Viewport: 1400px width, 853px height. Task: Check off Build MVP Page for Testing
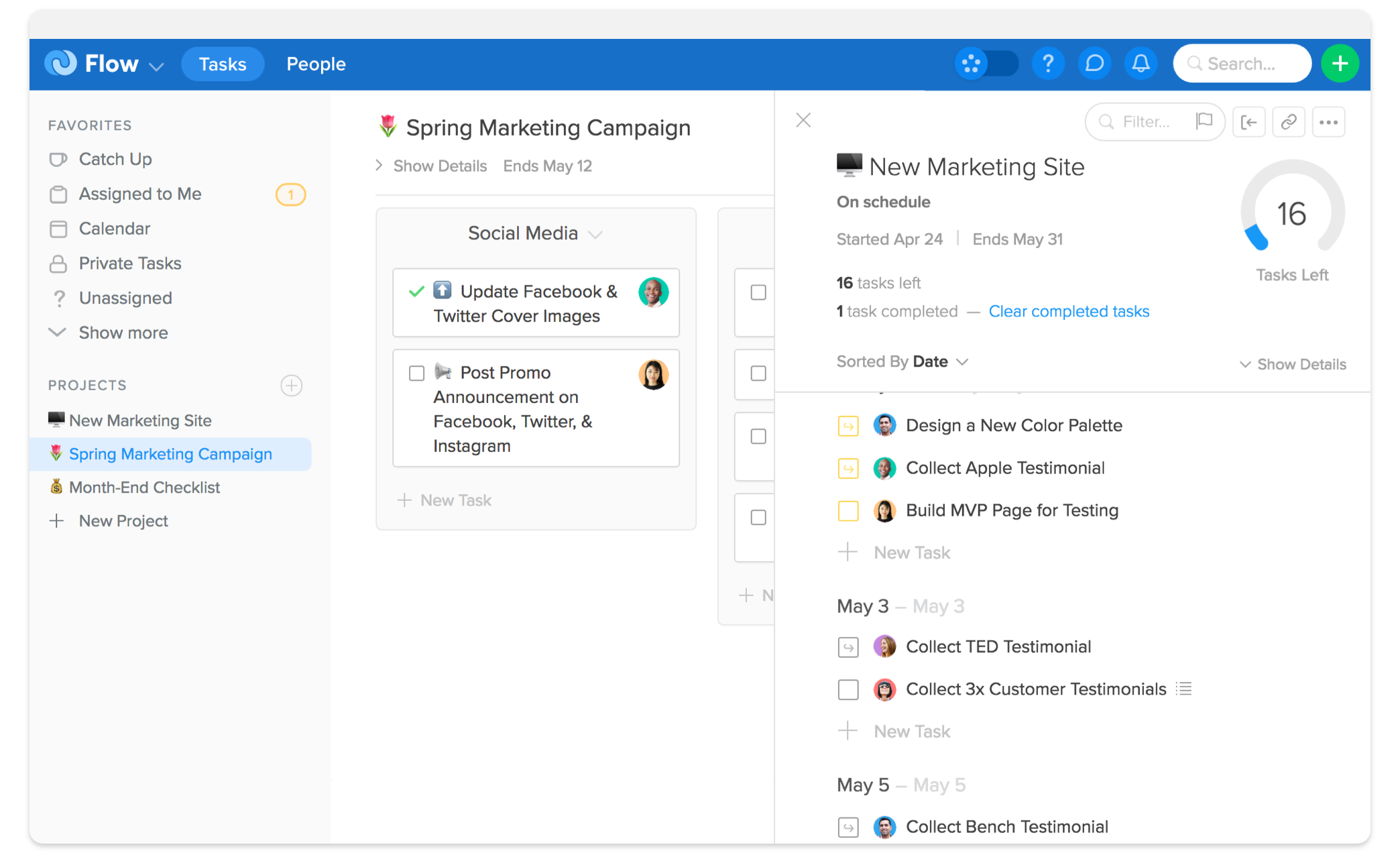pos(848,511)
